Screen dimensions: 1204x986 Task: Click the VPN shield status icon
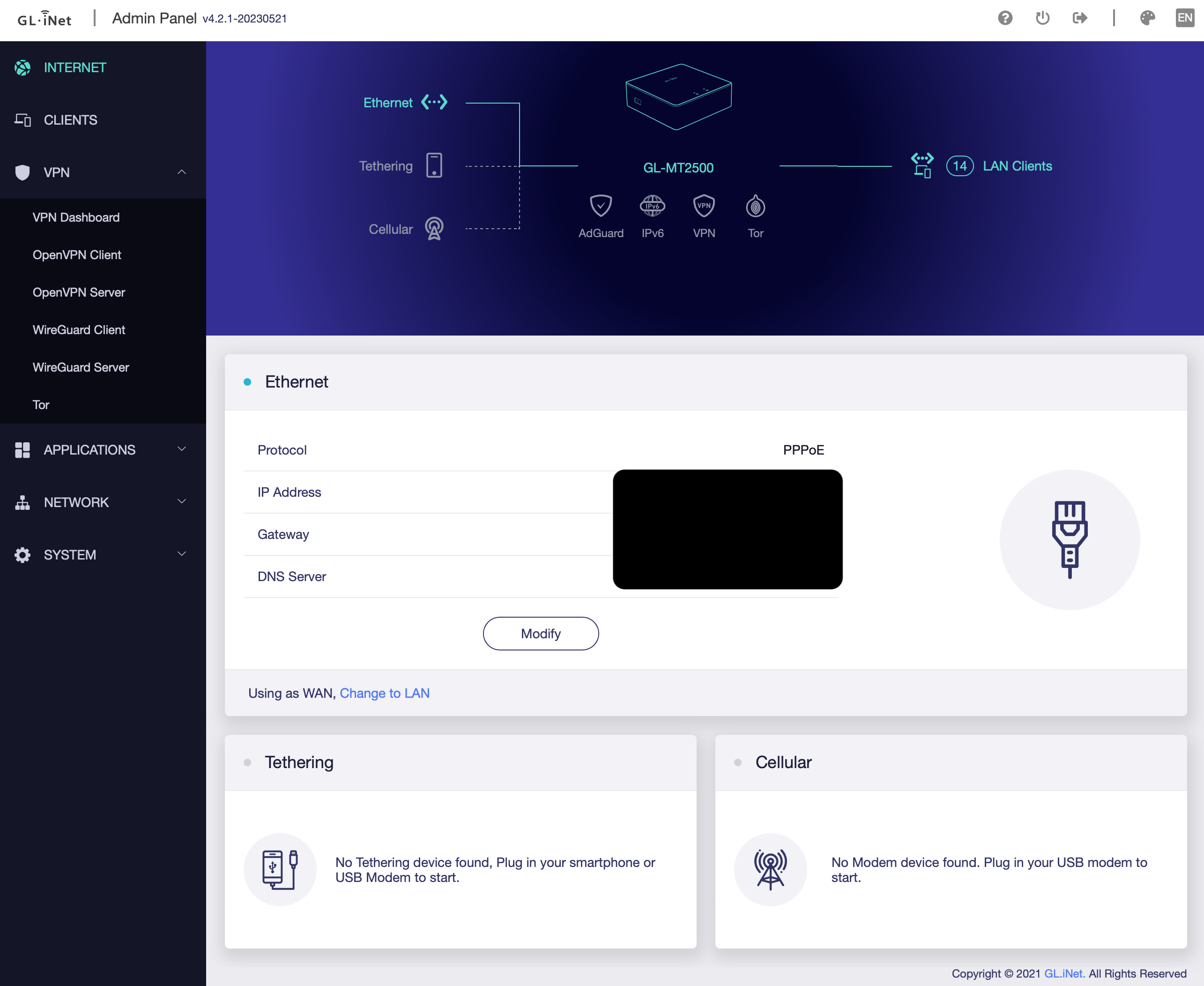tap(704, 206)
